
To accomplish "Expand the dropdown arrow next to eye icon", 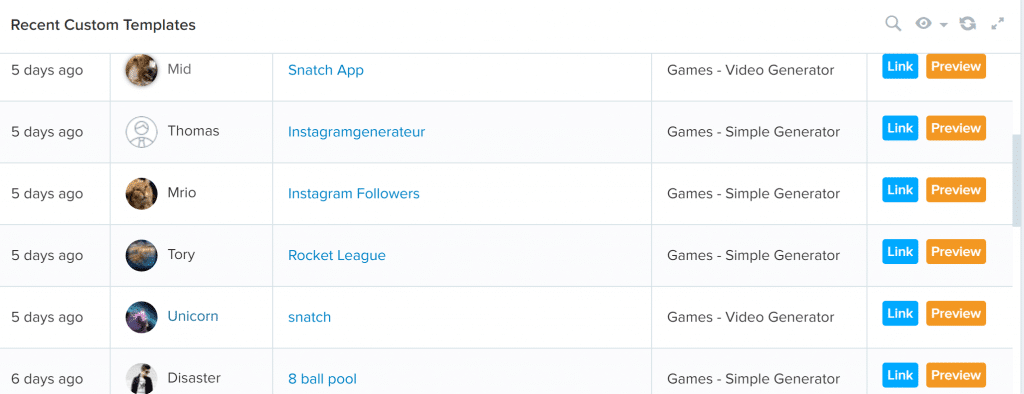I will point(943,25).
